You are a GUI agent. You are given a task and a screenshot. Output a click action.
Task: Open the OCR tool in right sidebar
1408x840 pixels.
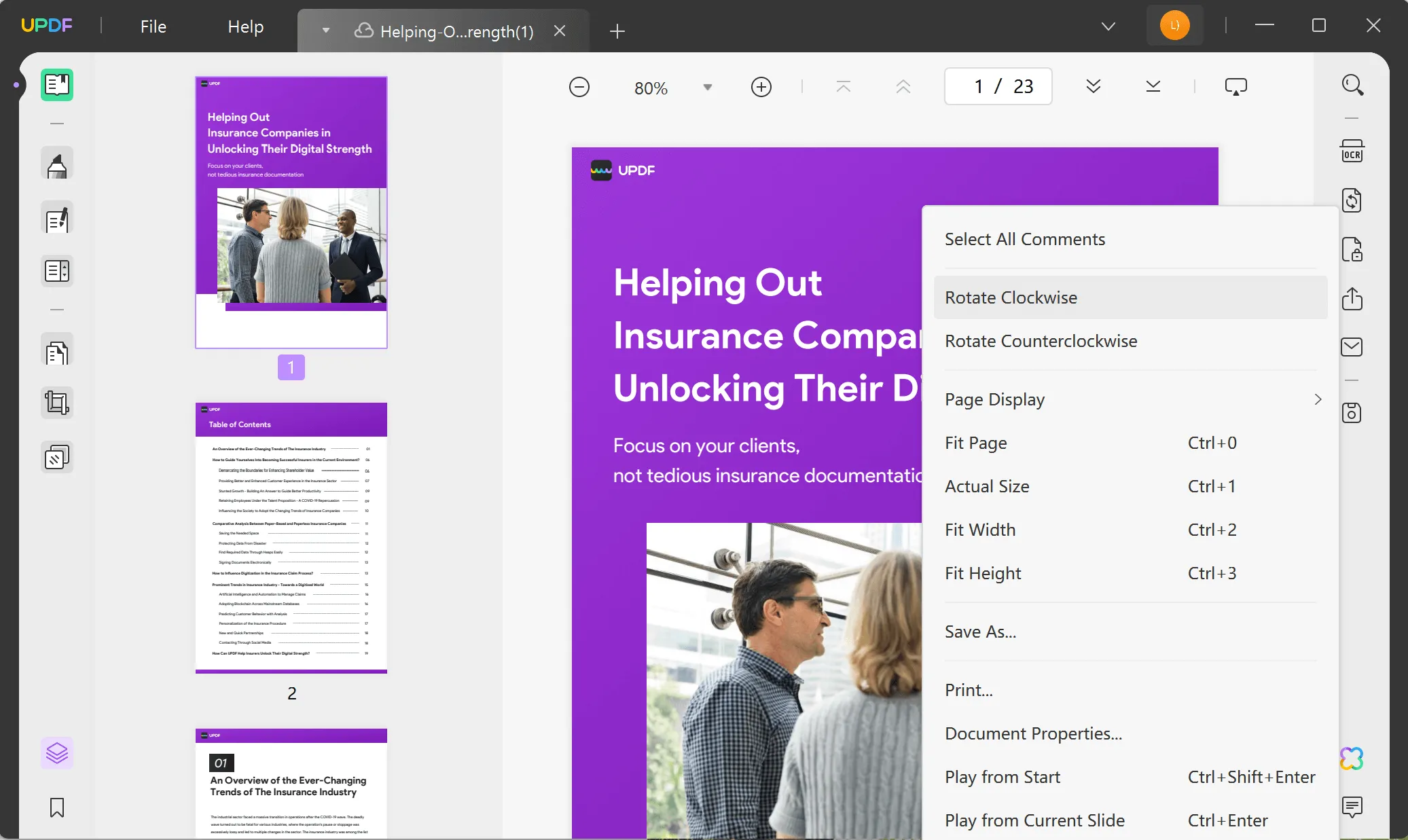(x=1352, y=151)
